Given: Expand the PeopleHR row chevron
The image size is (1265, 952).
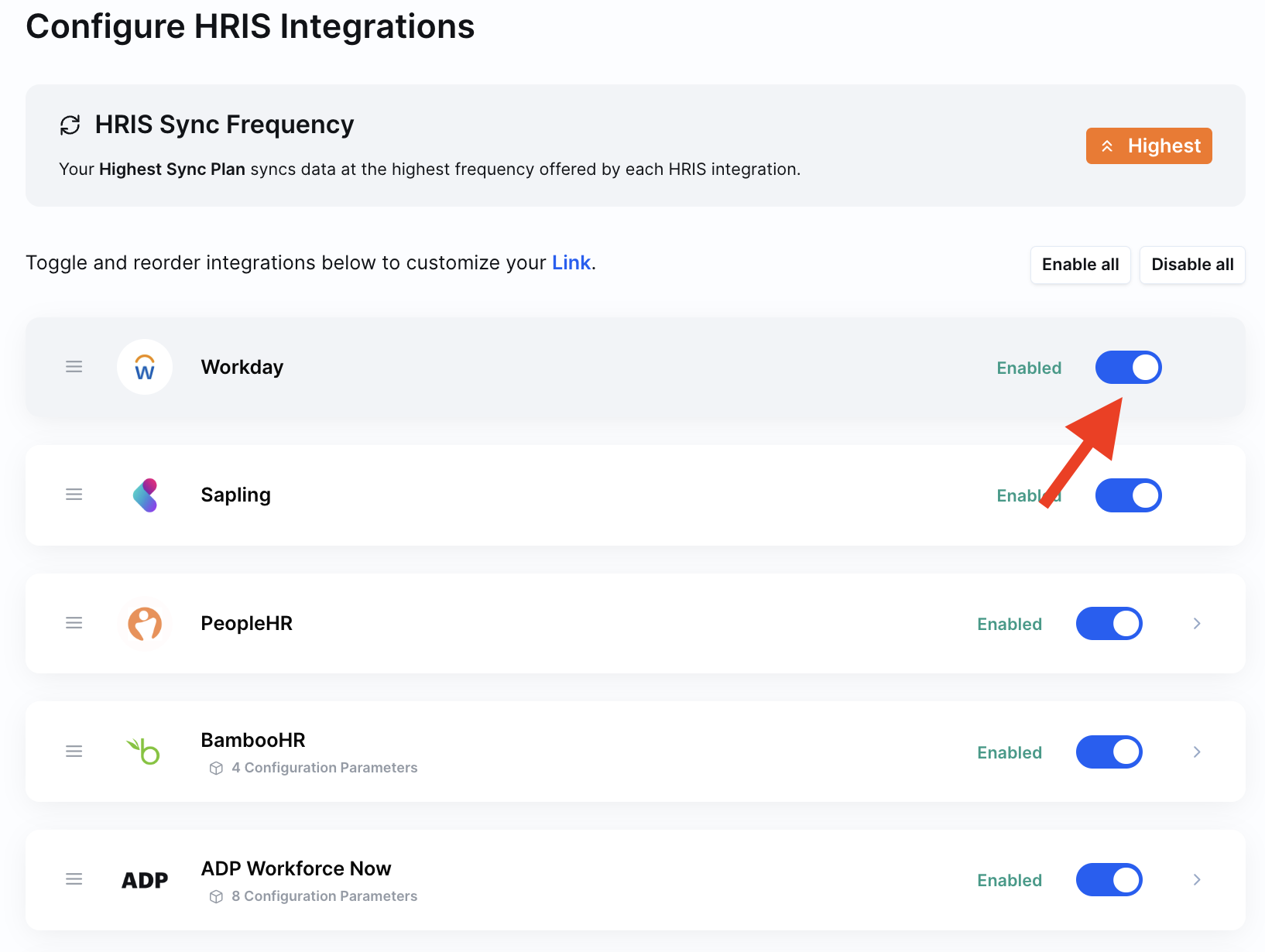Looking at the screenshot, I should pos(1197,624).
